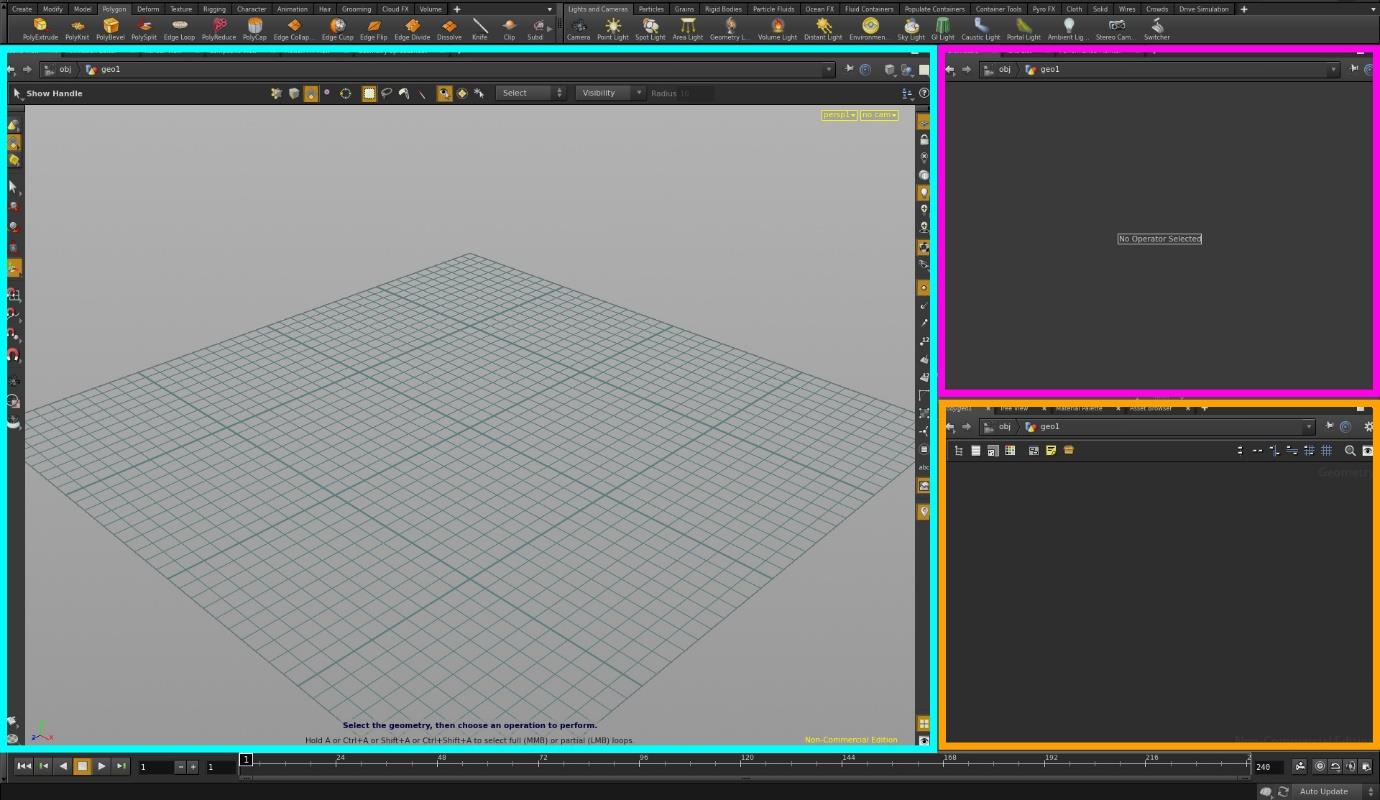
Task: Toggle the secure selection padlock beside the viewport
Action: pyautogui.click(x=923, y=139)
